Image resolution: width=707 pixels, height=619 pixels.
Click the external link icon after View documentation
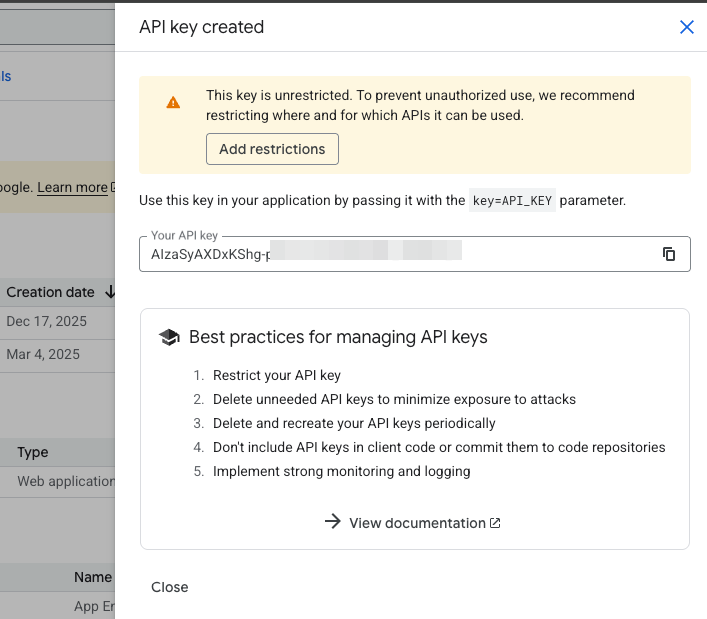495,523
